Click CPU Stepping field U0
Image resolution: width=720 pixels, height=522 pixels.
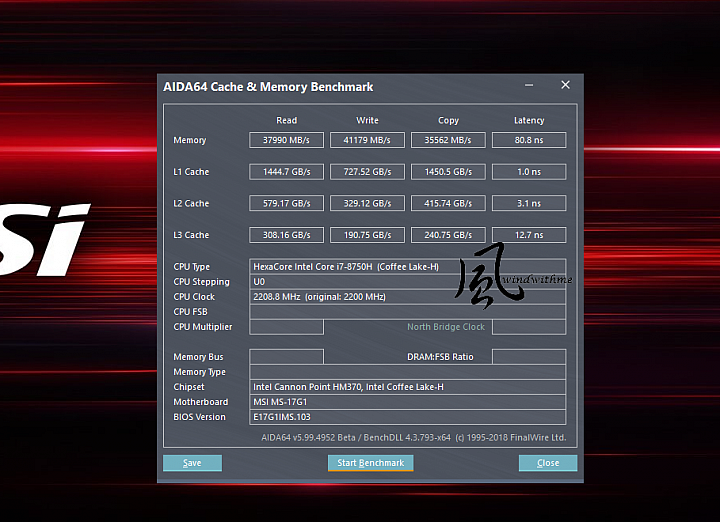408,282
